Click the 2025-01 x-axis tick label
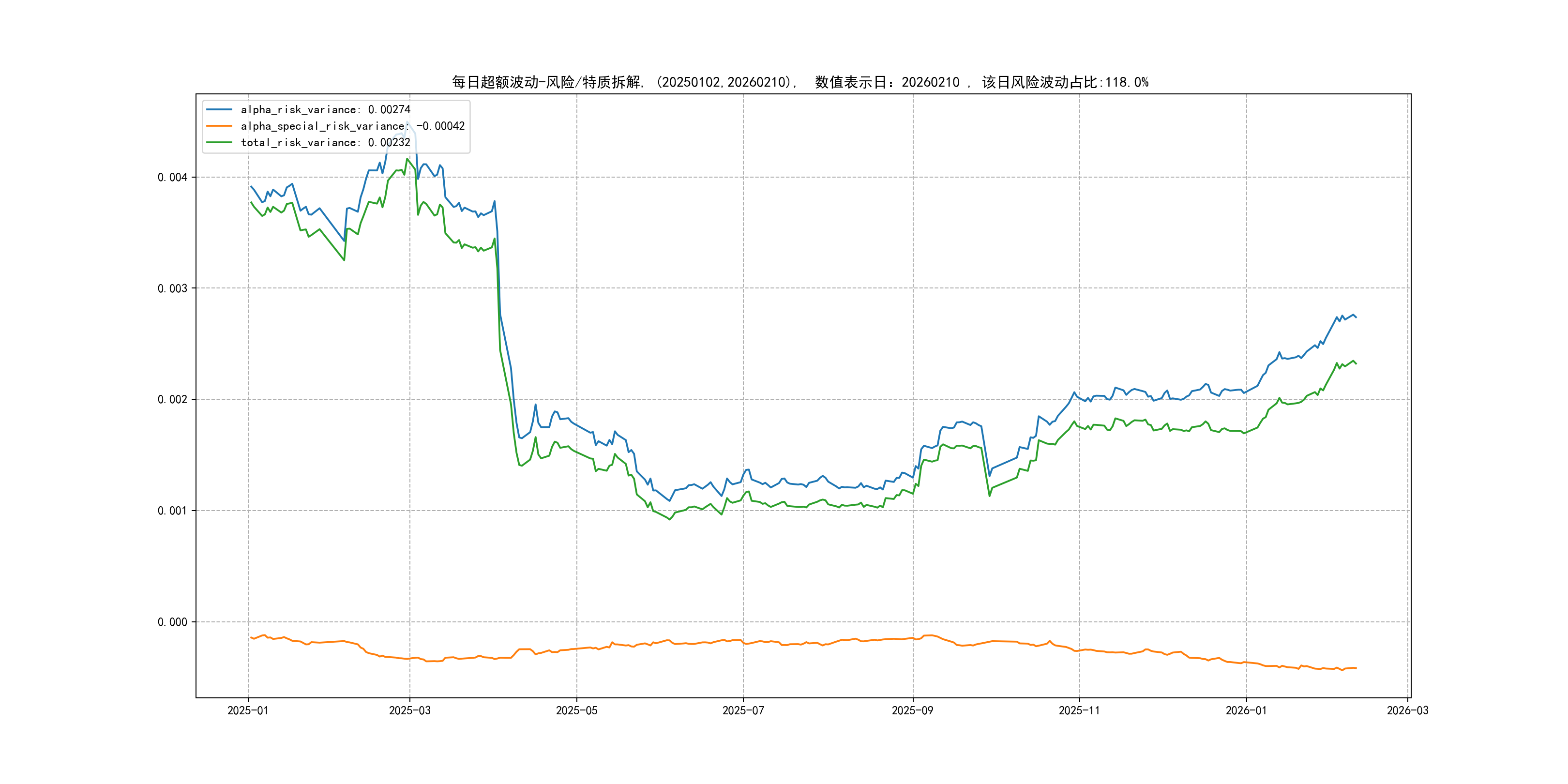The width and height of the screenshot is (1568, 784). [248, 710]
